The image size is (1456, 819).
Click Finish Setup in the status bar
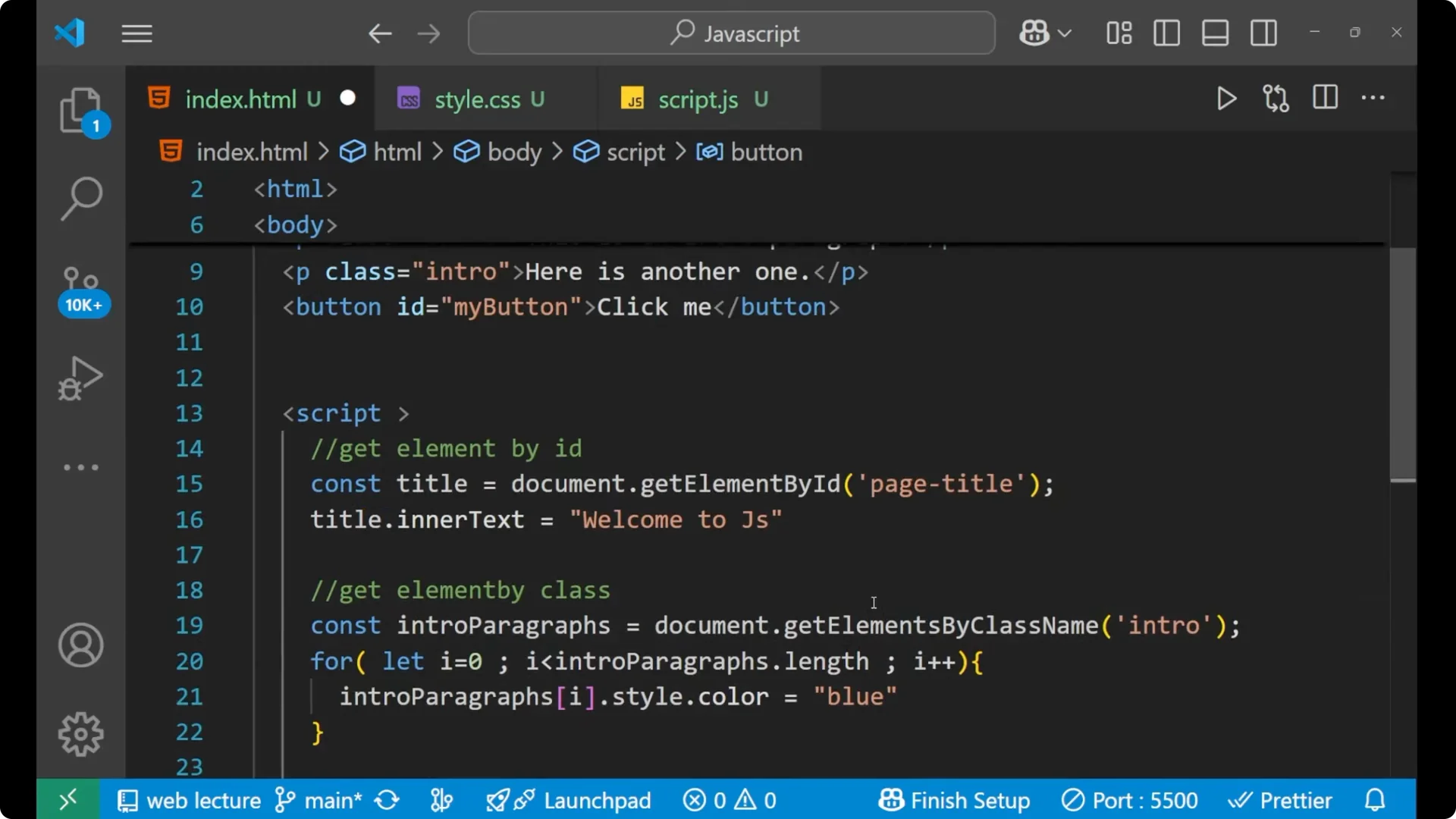(x=954, y=800)
